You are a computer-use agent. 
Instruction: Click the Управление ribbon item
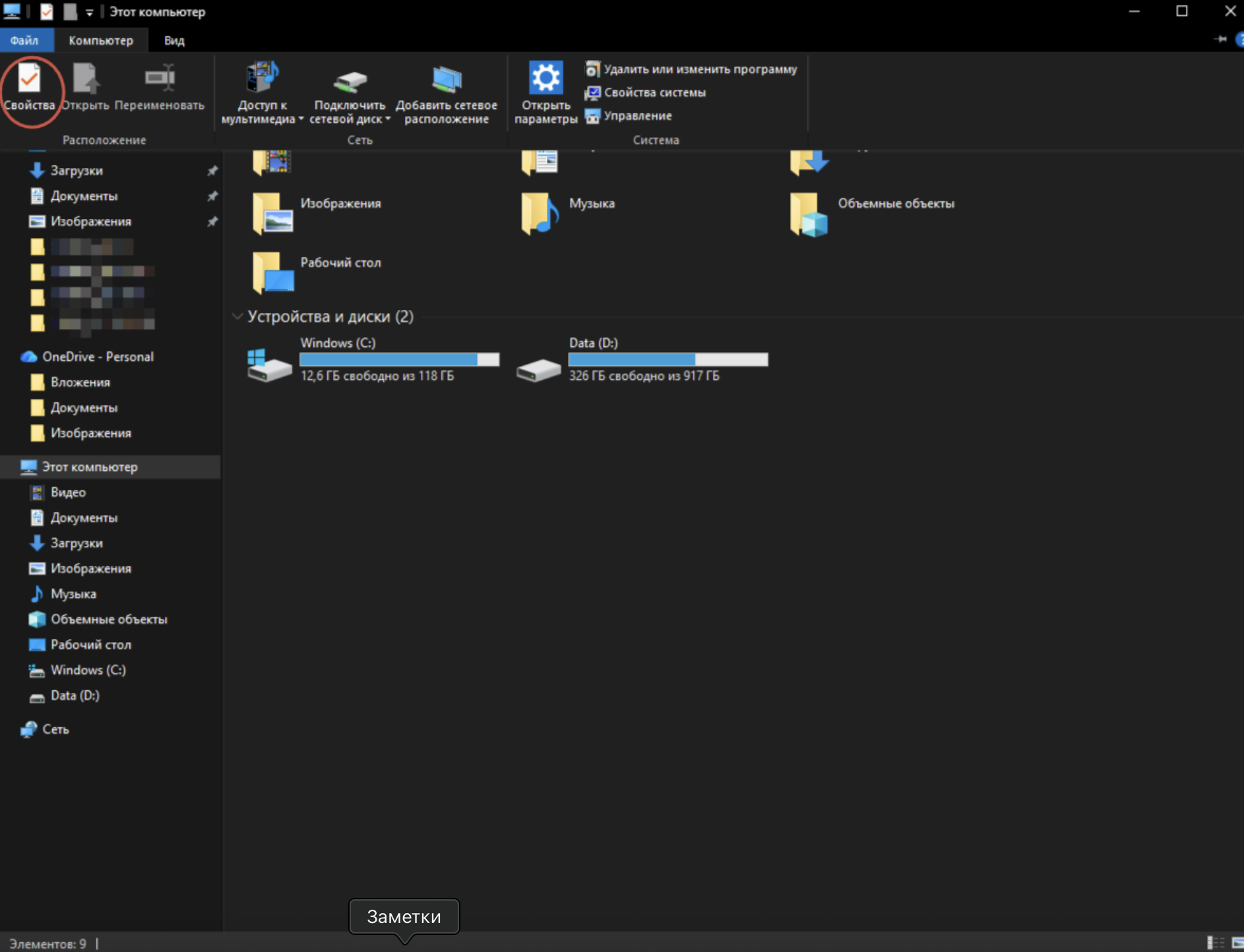pos(637,116)
